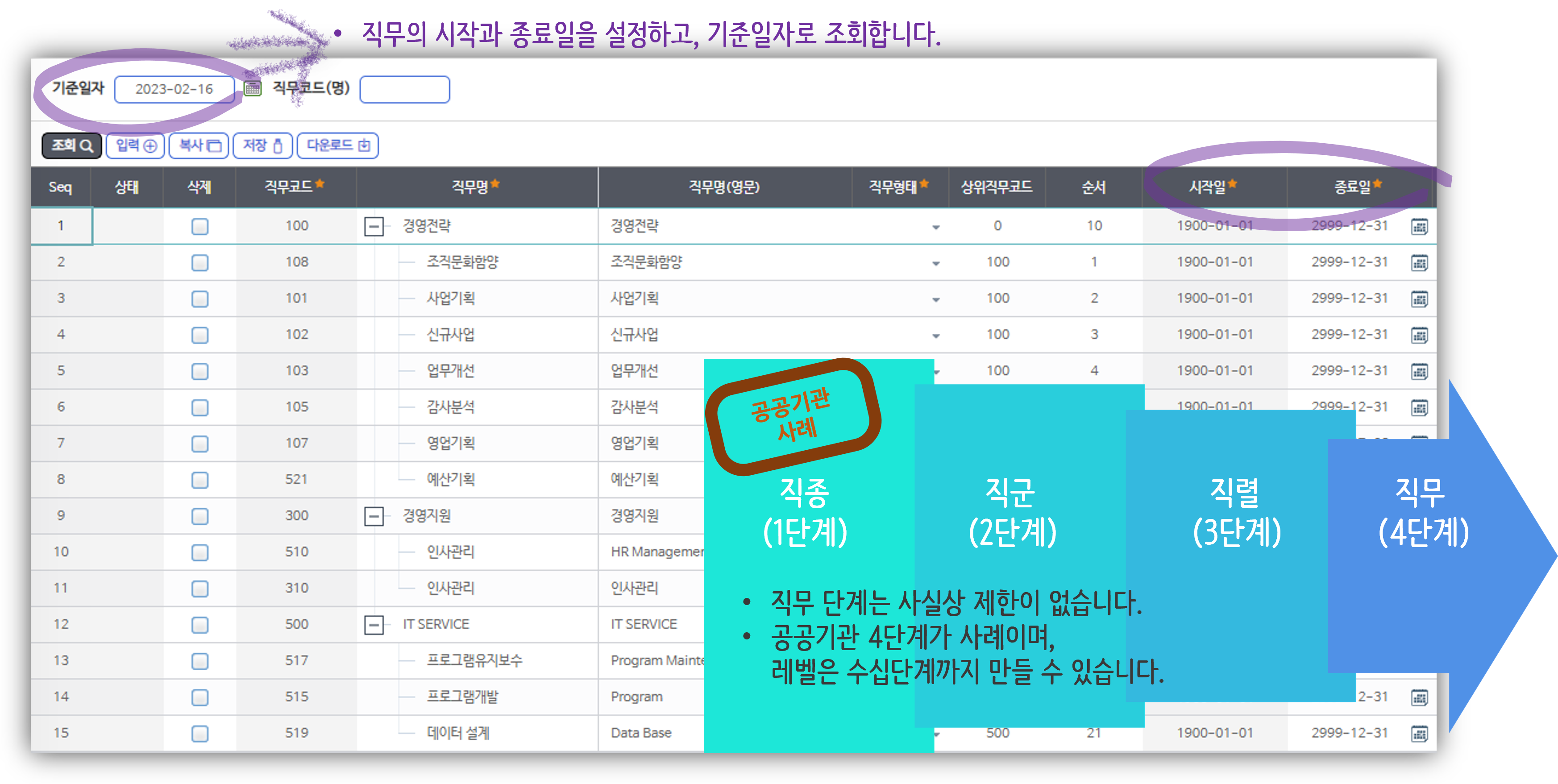1558x784 pixels.
Task: Check the delete box for code 100
Action: click(199, 226)
